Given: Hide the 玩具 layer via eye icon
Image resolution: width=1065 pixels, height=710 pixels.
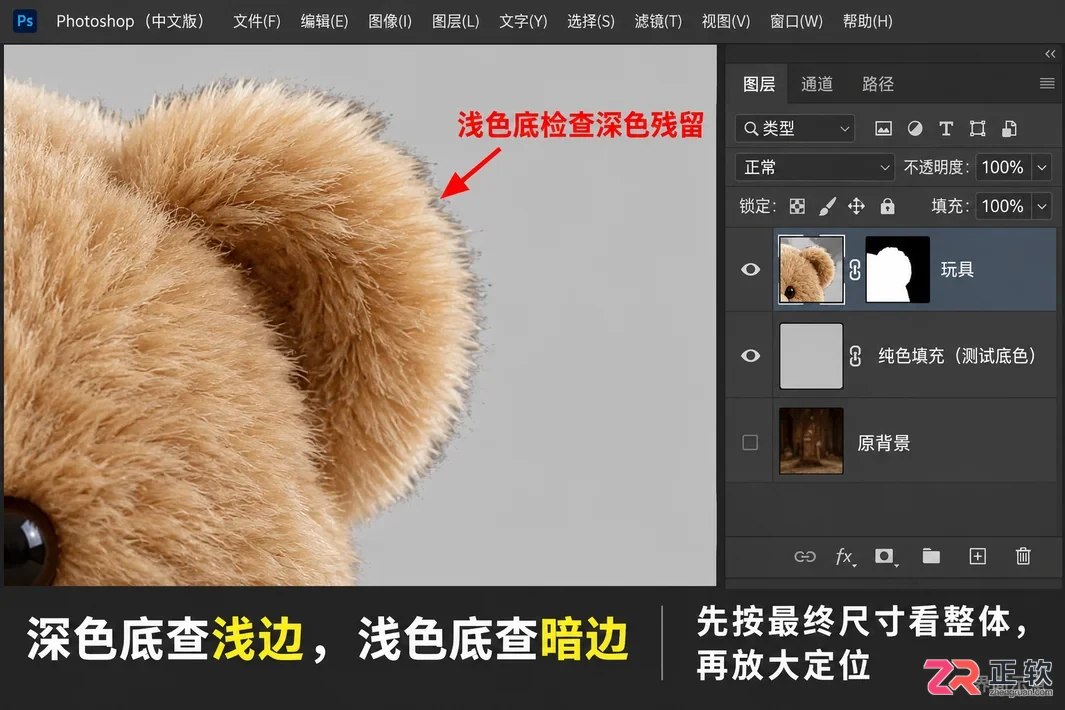Looking at the screenshot, I should coord(751,270).
